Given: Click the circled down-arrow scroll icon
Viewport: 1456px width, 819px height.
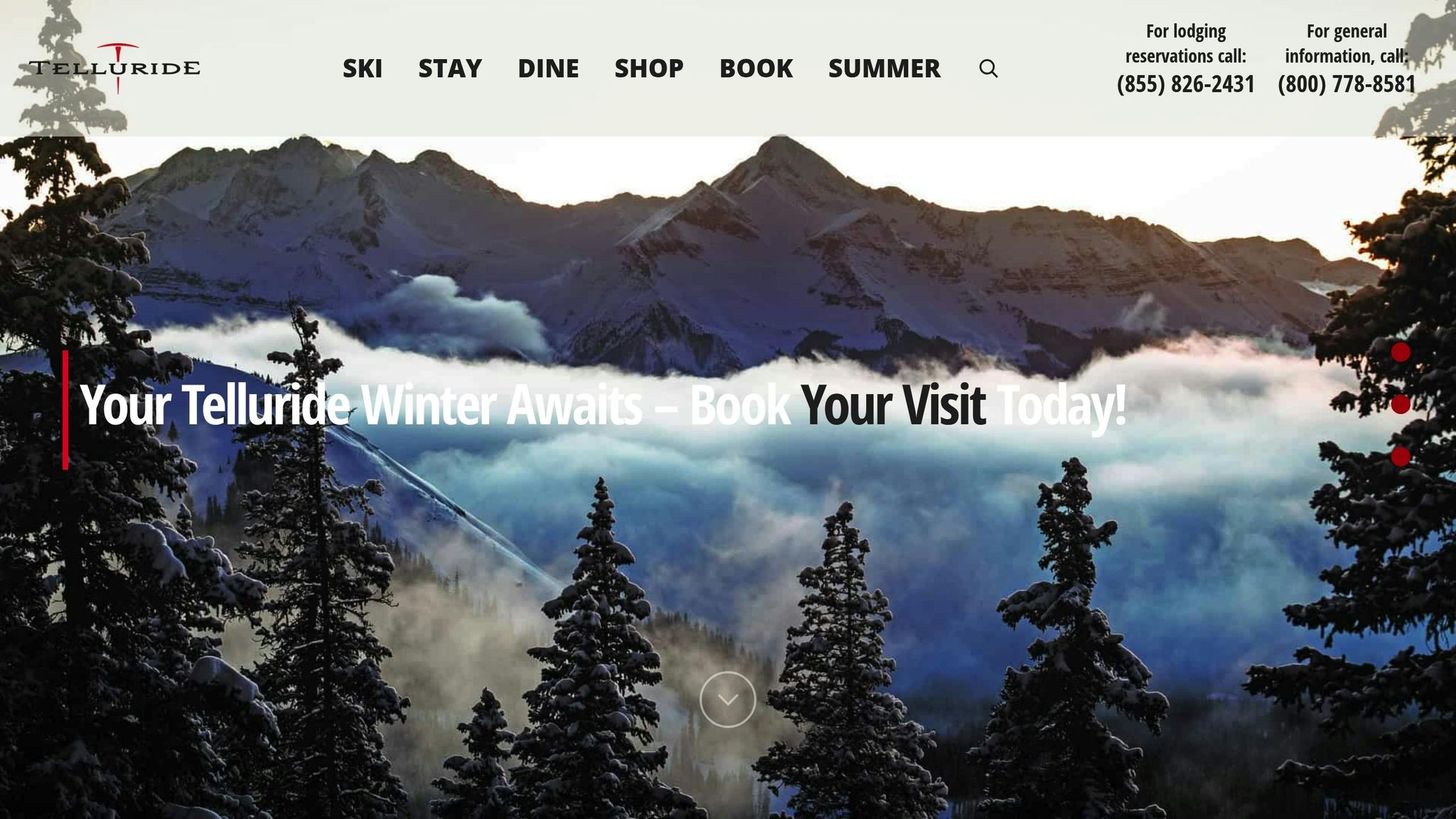Looking at the screenshot, I should tap(727, 699).
